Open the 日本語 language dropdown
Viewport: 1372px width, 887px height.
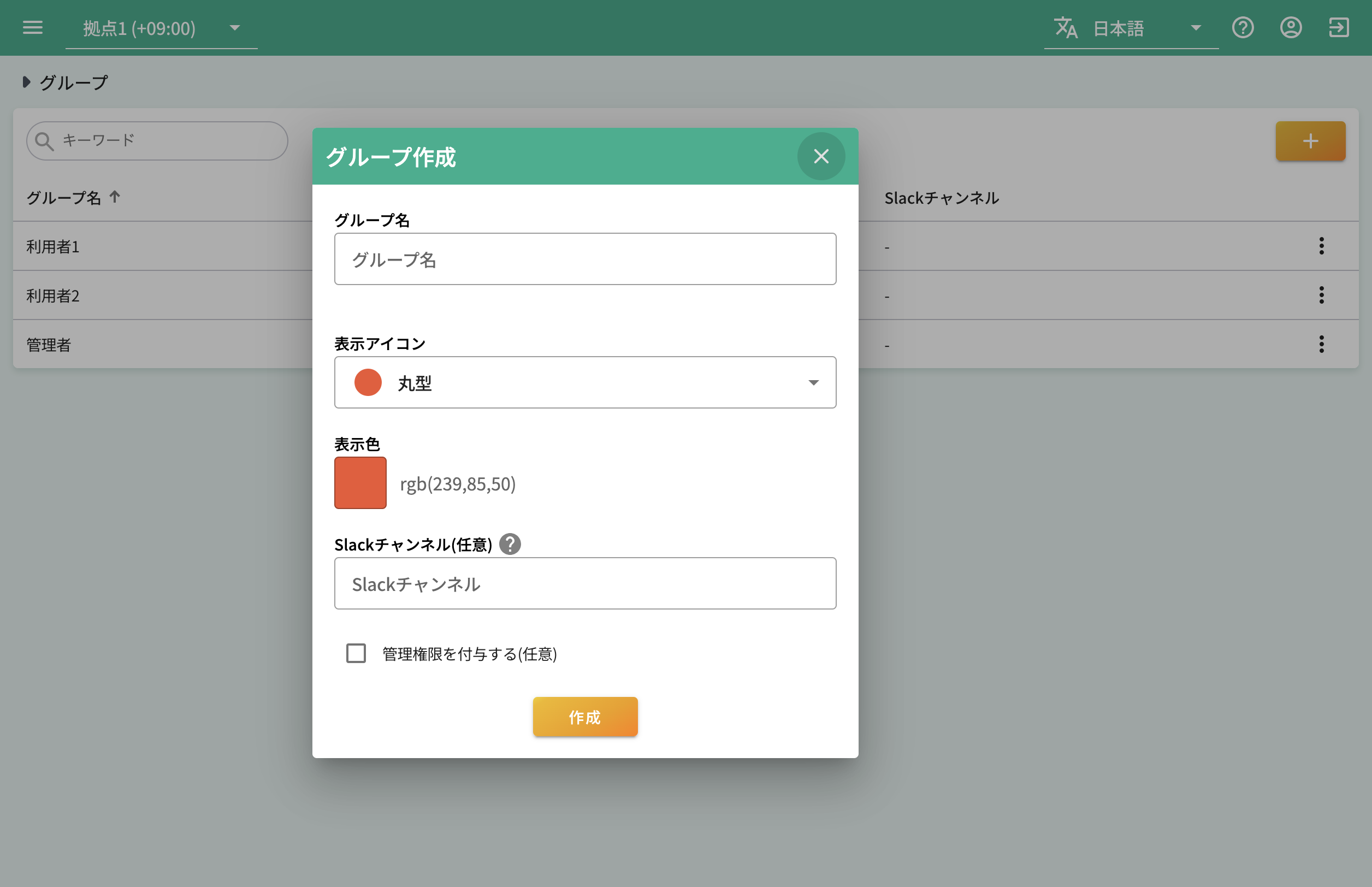(1196, 28)
